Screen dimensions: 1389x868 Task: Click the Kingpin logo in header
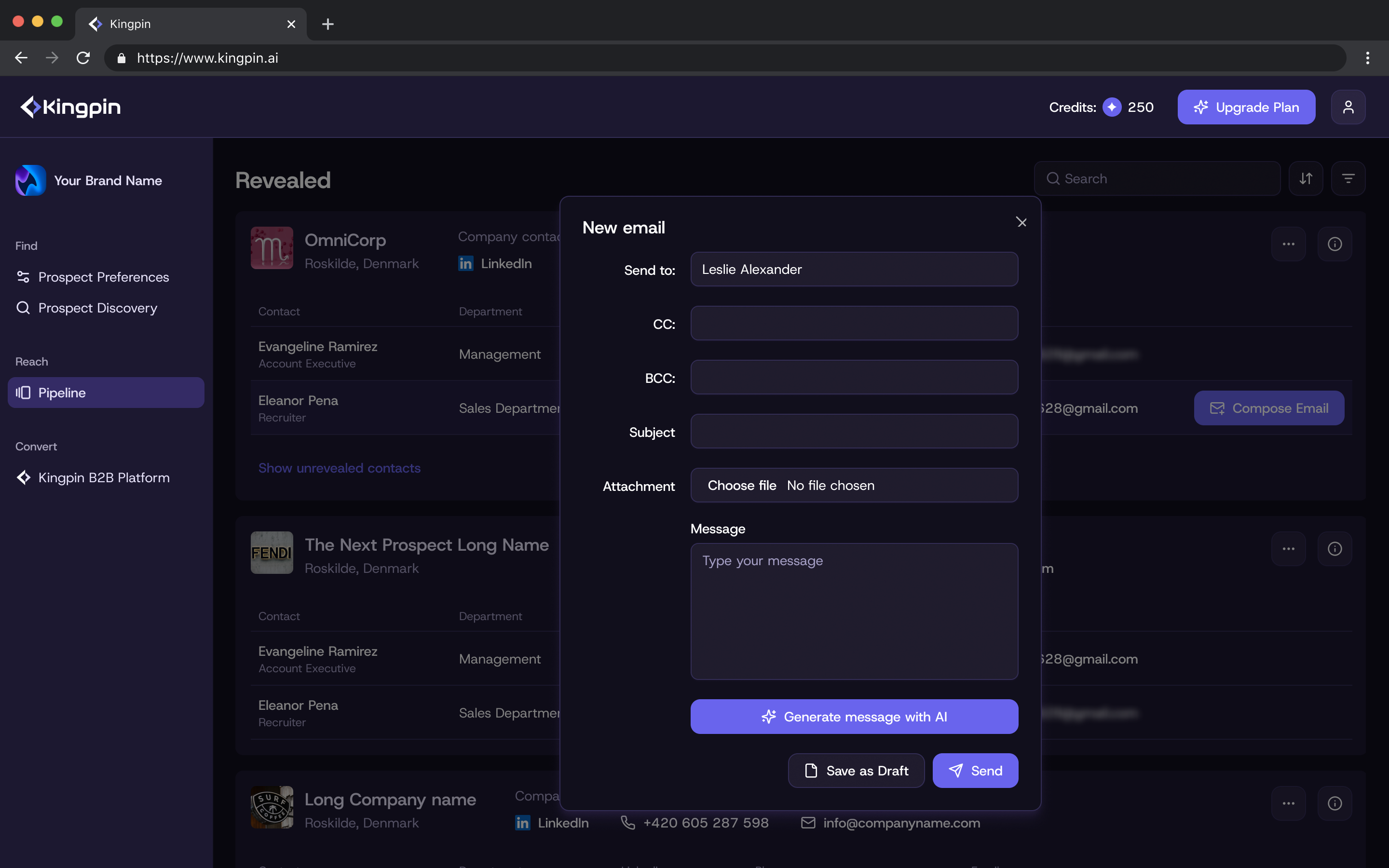[x=70, y=107]
